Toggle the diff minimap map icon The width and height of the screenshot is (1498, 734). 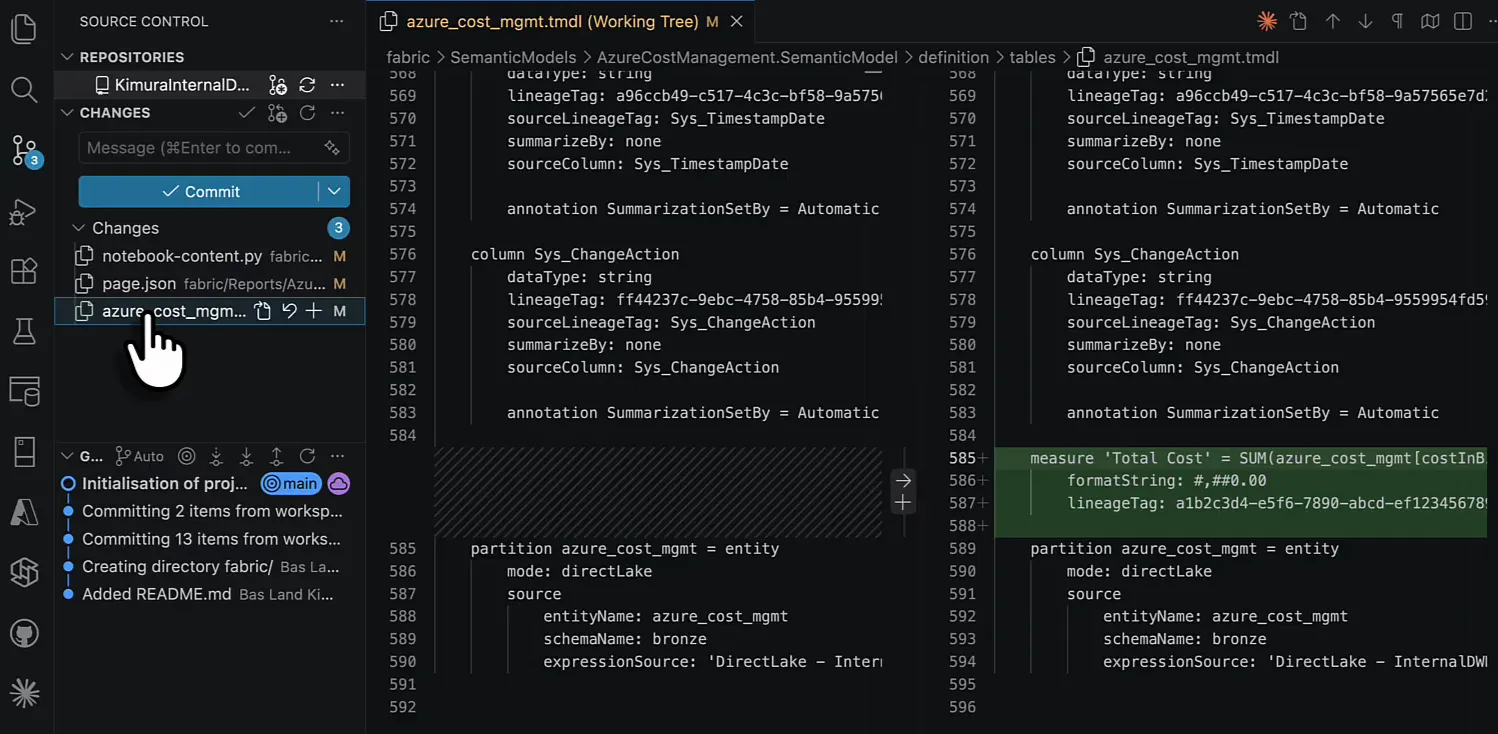coord(1430,21)
